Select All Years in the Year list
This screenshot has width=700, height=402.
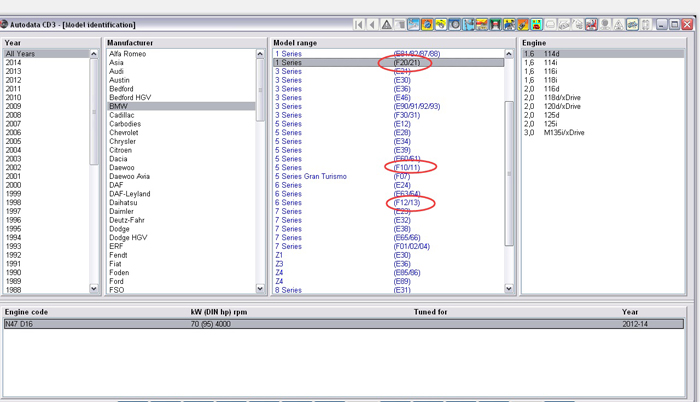coord(46,54)
